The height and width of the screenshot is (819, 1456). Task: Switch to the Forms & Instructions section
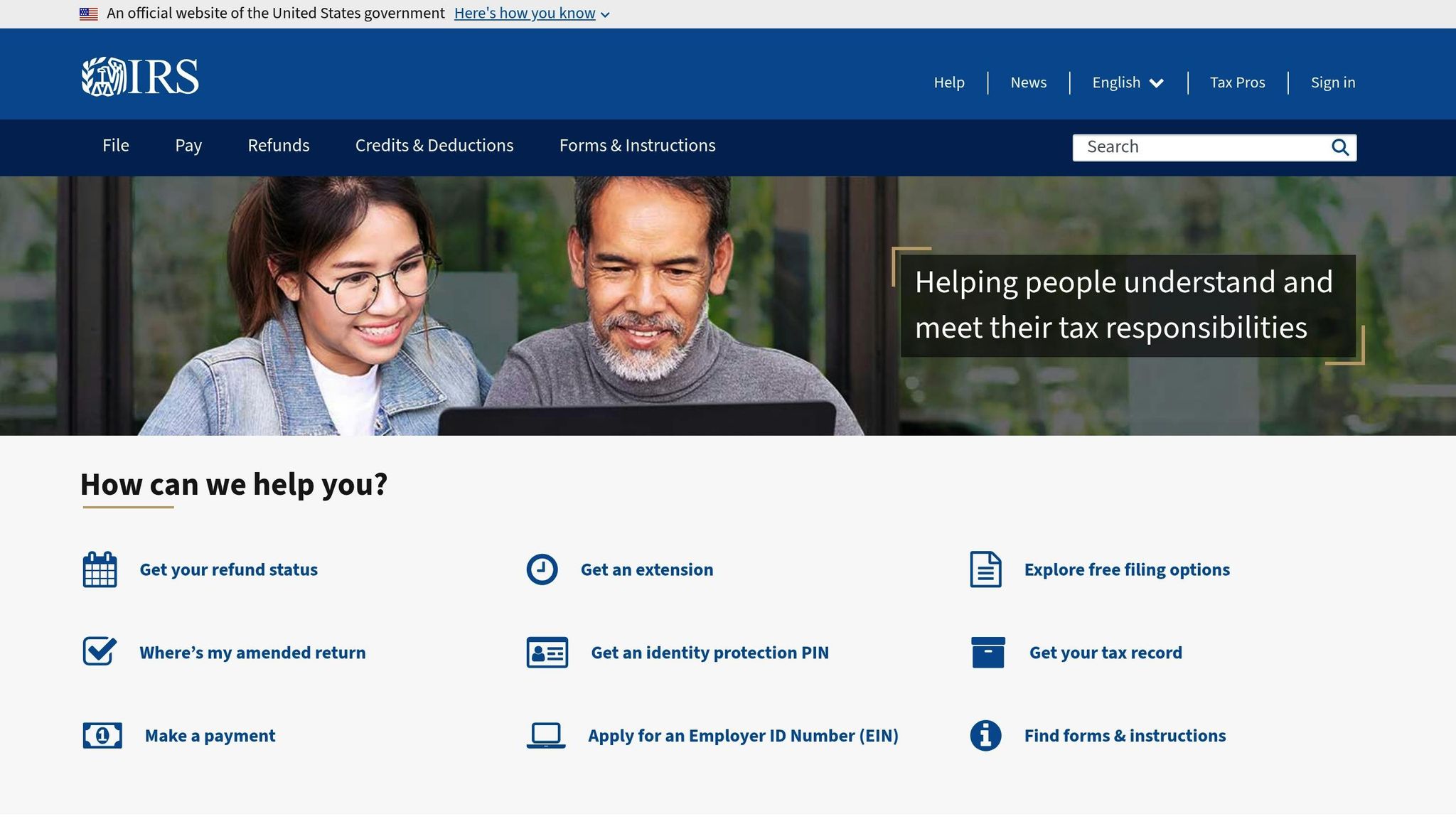(x=638, y=146)
